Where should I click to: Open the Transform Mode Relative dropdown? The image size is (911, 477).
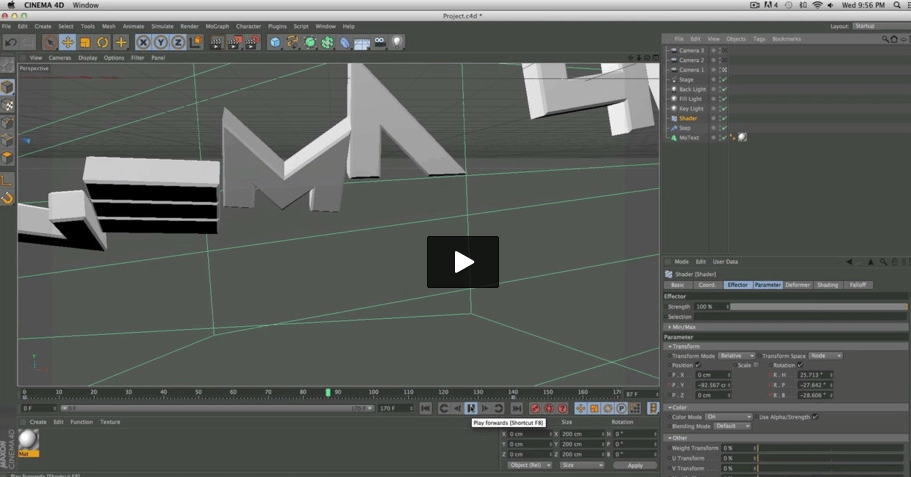click(736, 356)
